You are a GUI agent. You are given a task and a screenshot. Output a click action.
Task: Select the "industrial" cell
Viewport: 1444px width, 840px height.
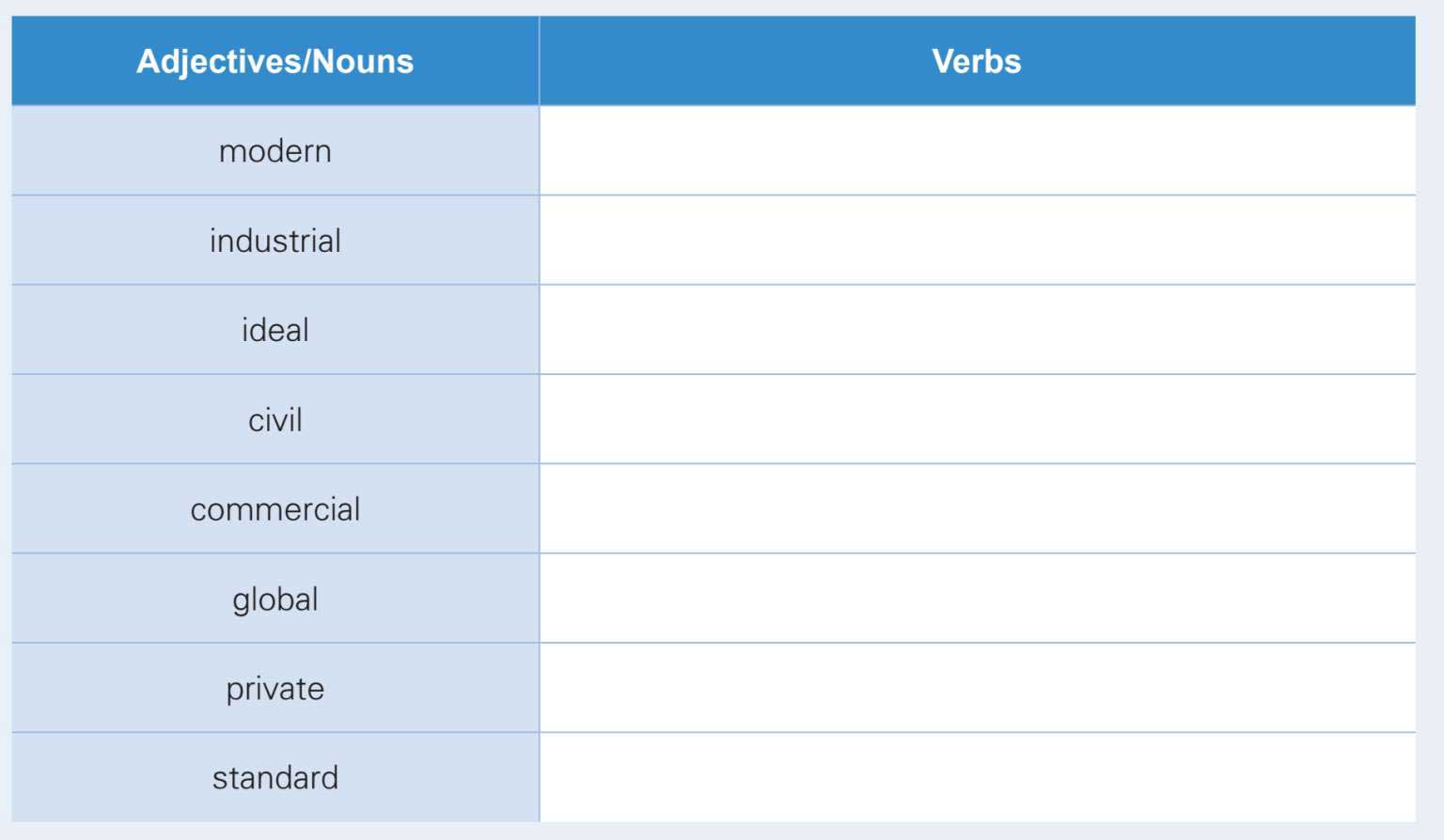point(275,241)
